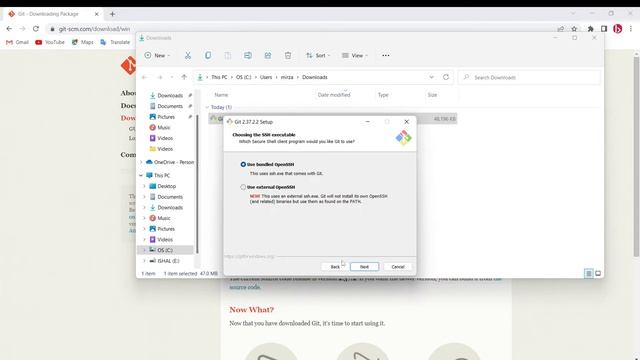Click the Rename icon in Explorer toolbar
640x360 pixels.
pyautogui.click(x=248, y=56)
